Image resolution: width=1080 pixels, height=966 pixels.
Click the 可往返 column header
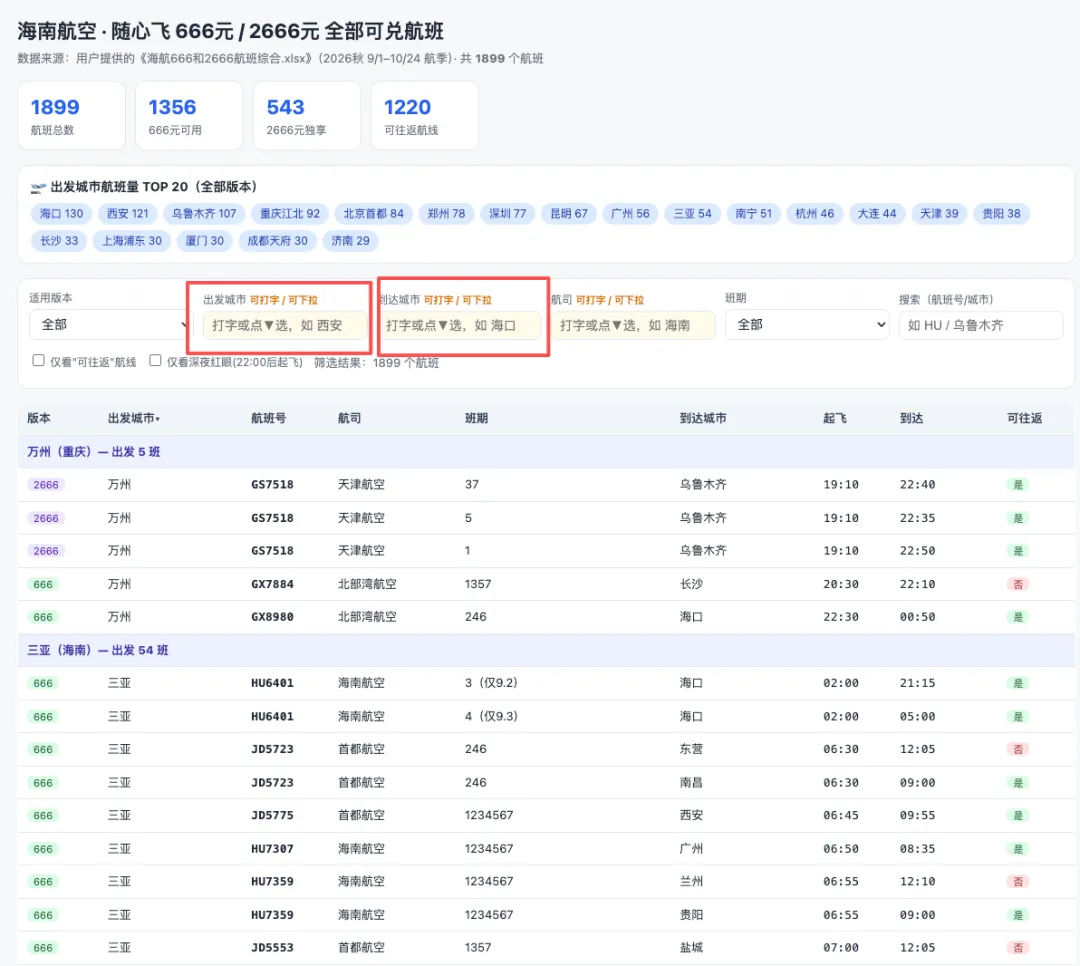1024,418
